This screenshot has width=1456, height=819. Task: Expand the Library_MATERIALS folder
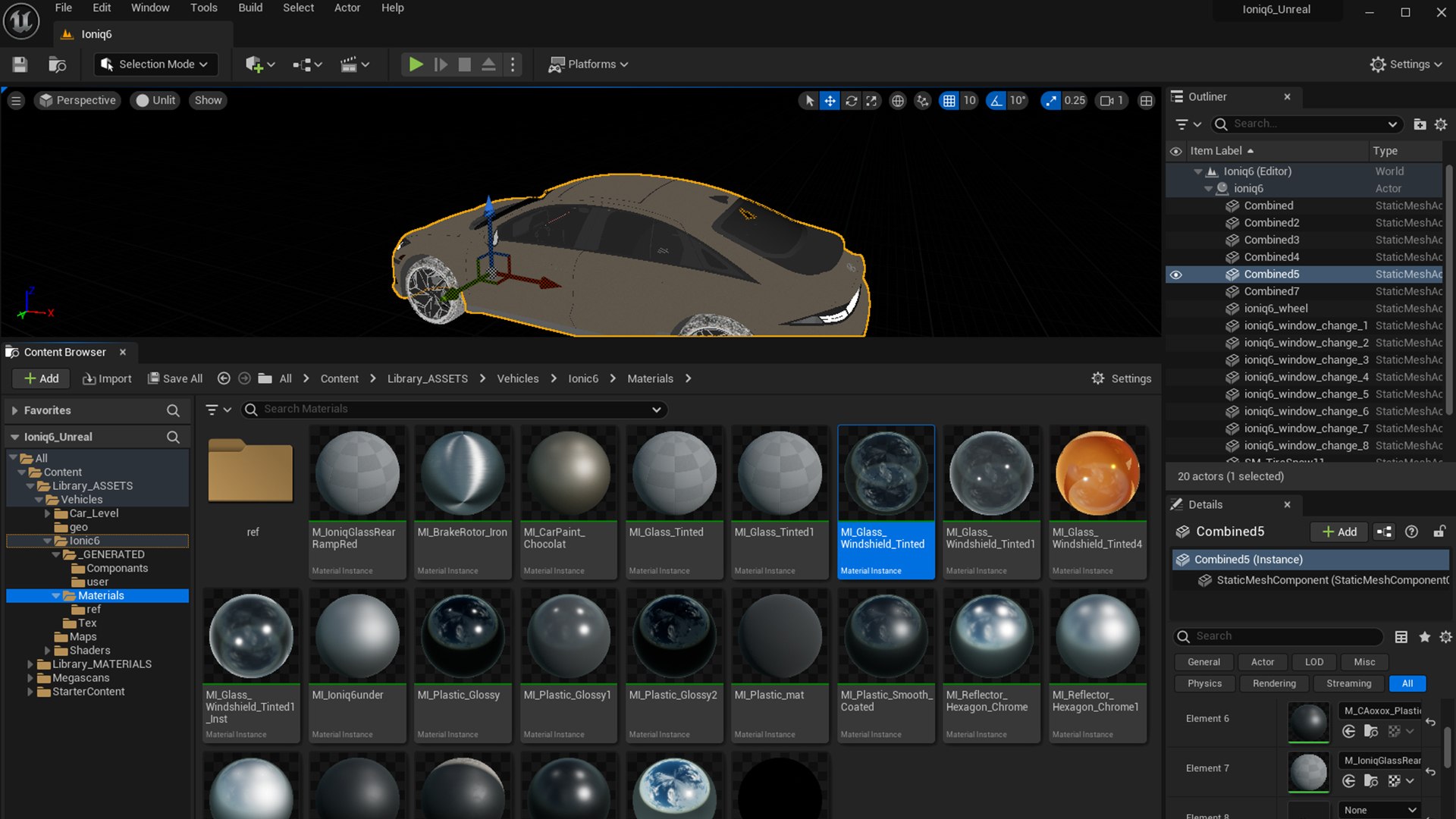(x=30, y=664)
